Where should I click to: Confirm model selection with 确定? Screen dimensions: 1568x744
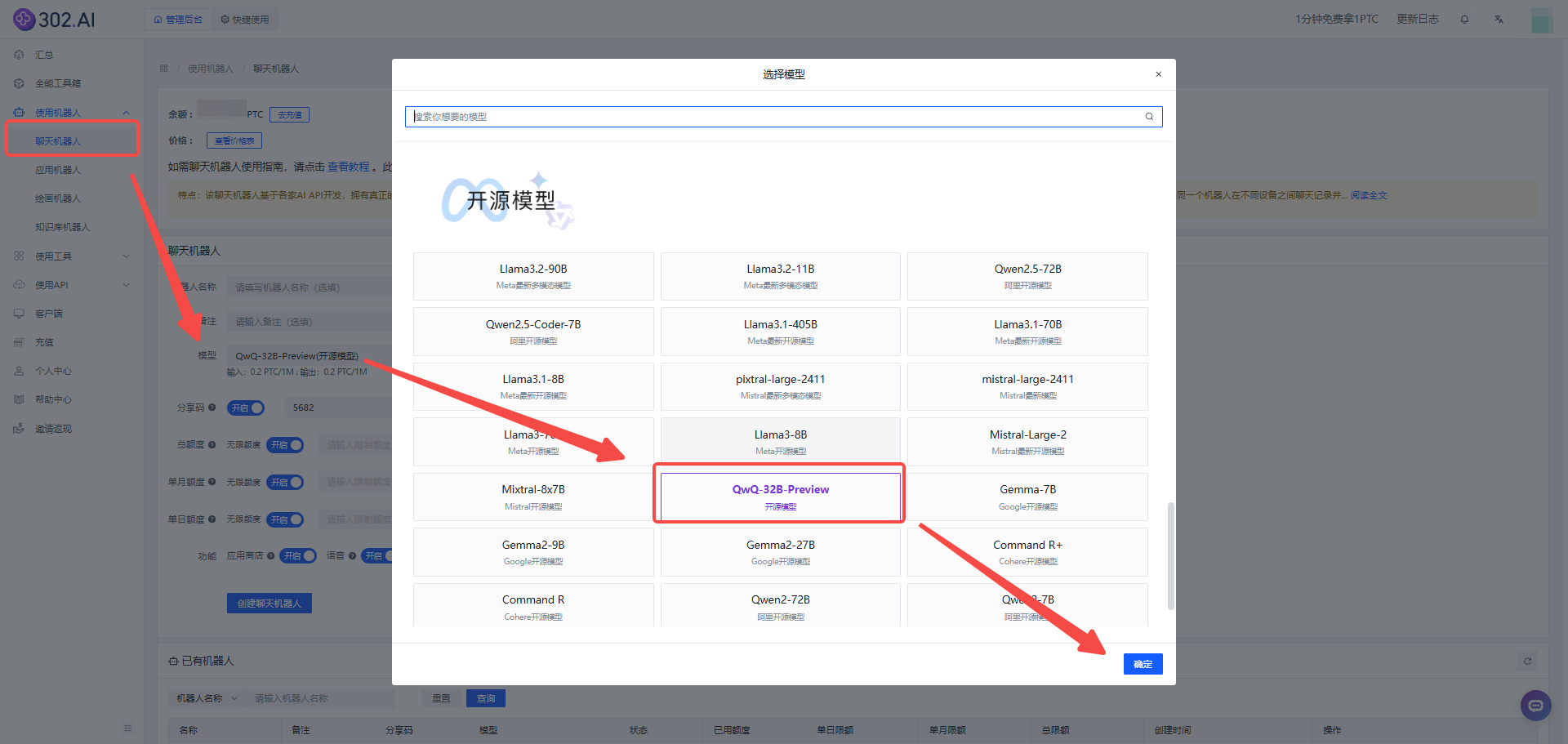(x=1143, y=664)
